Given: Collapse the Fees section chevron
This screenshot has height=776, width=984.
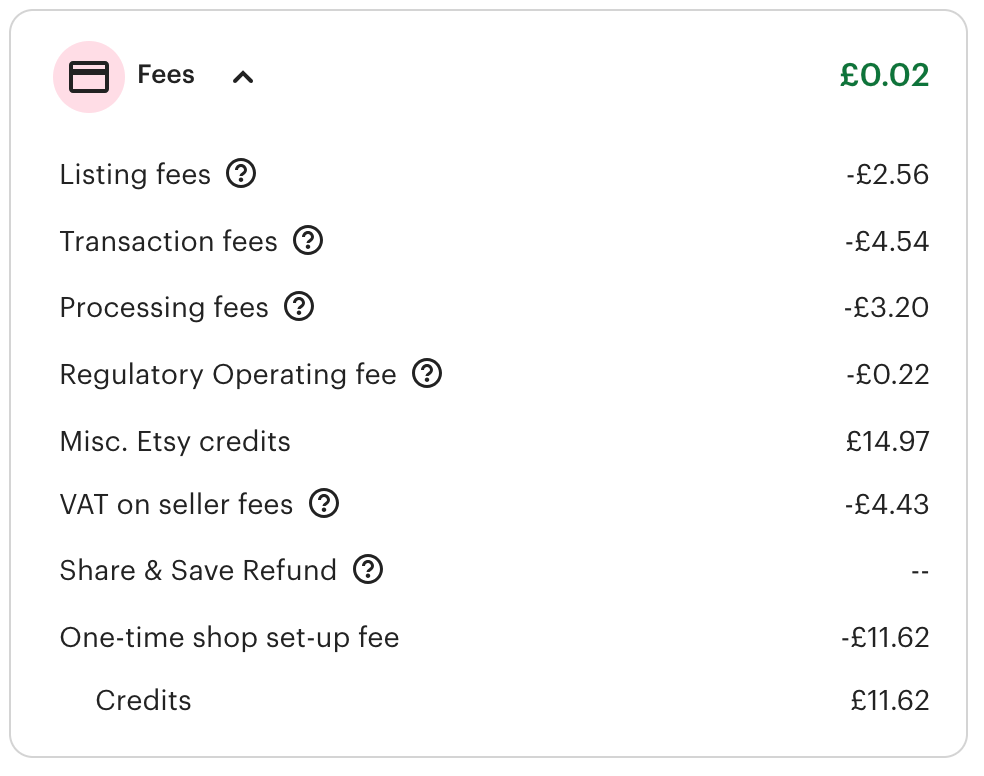Looking at the screenshot, I should click(x=243, y=77).
